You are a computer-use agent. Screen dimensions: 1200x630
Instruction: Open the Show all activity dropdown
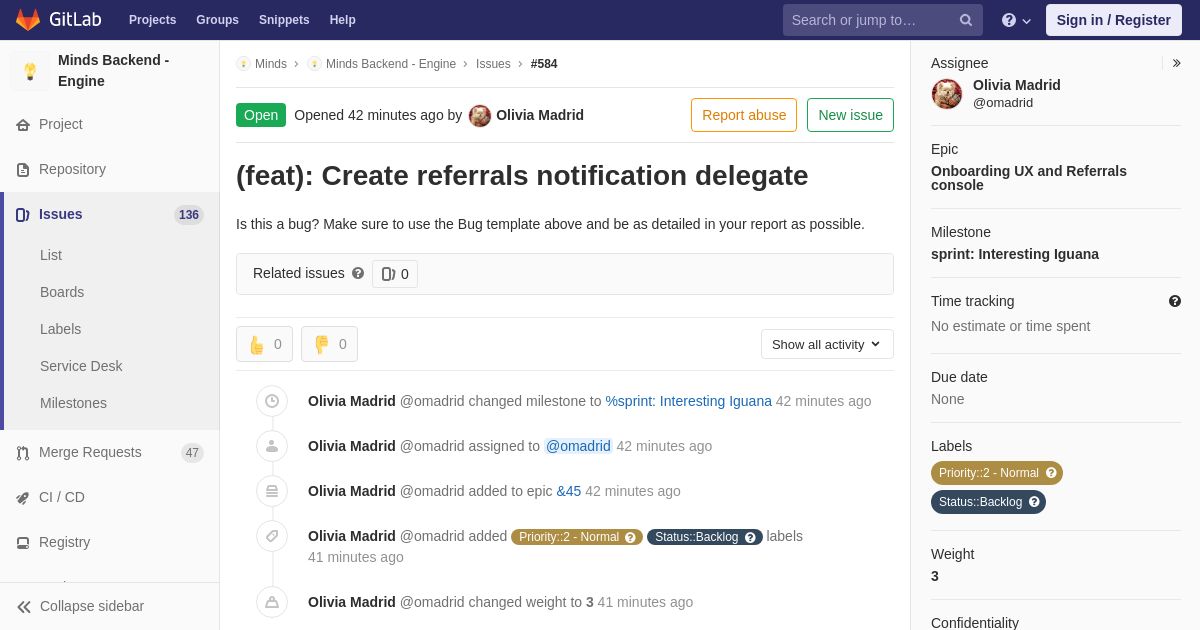827,344
